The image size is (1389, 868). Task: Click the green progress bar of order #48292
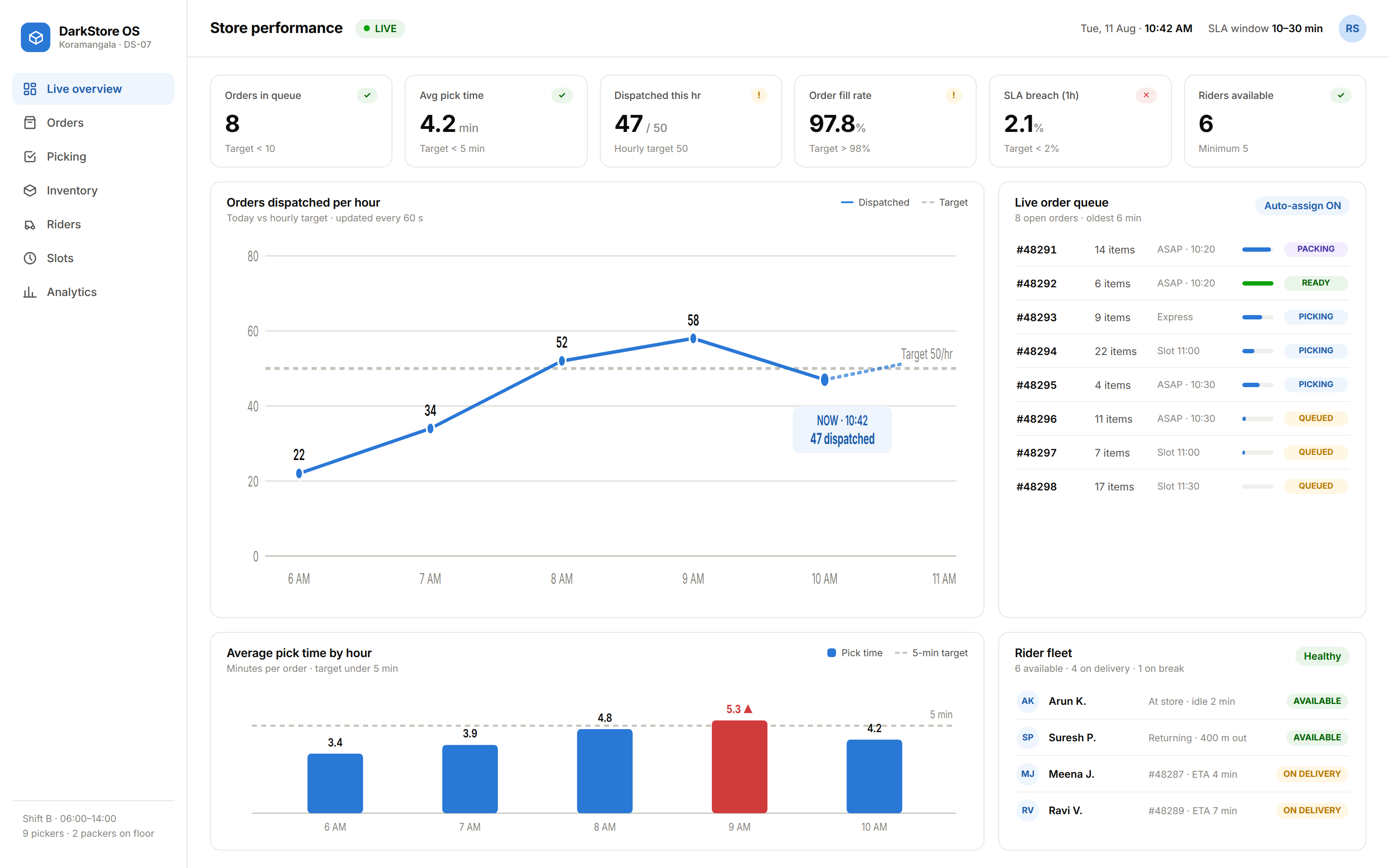(x=1257, y=283)
